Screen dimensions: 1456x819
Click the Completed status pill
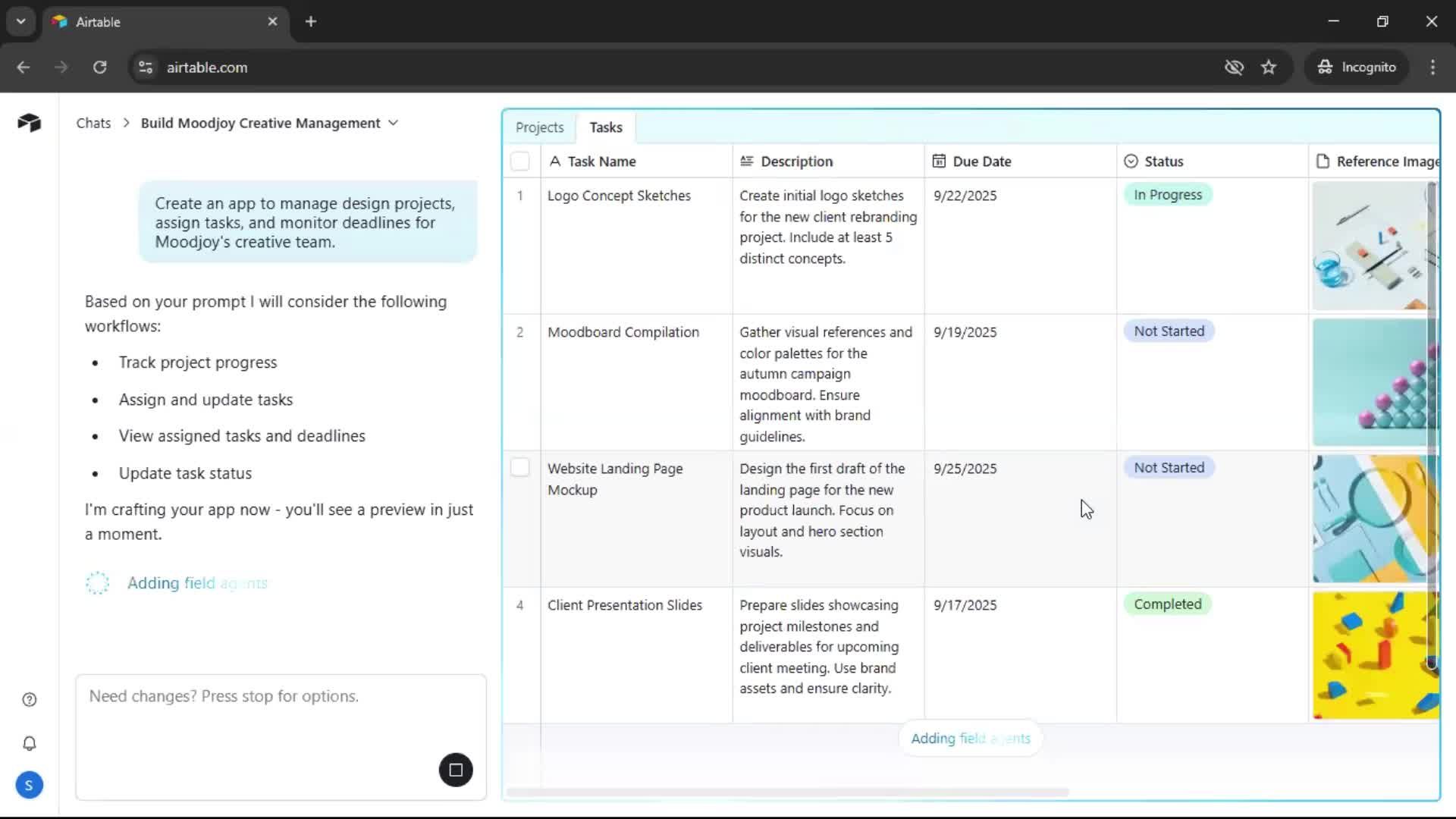click(1168, 604)
